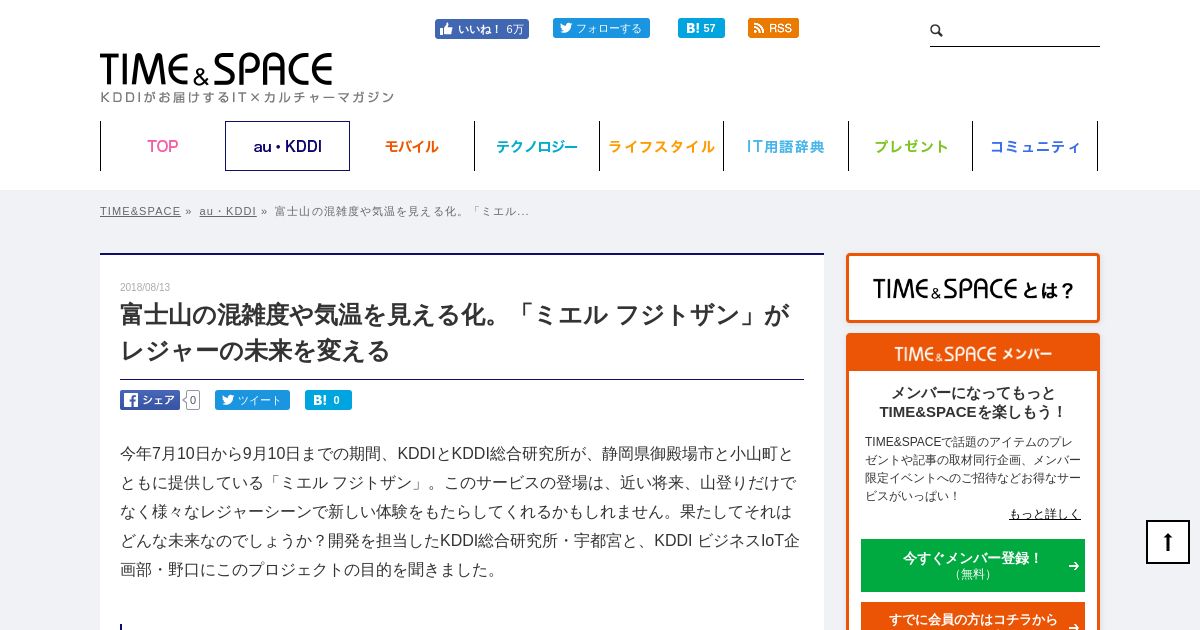Click the Facebook シェア button under title

pos(150,400)
